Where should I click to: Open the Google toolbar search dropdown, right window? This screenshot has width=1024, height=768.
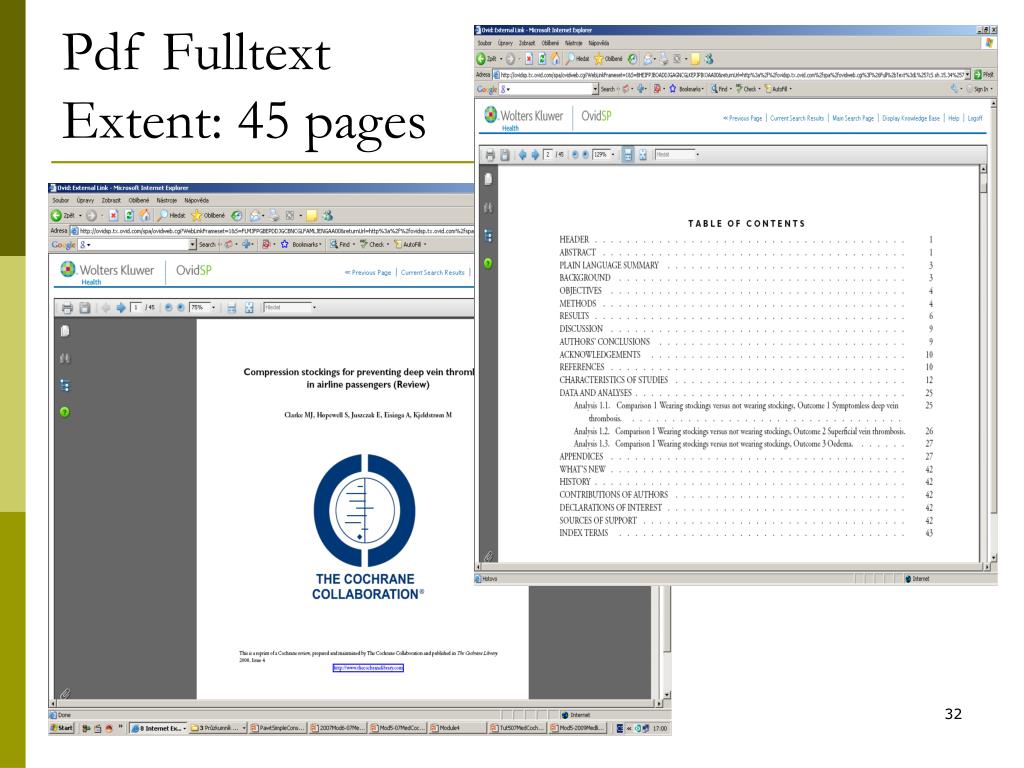pyautogui.click(x=595, y=89)
